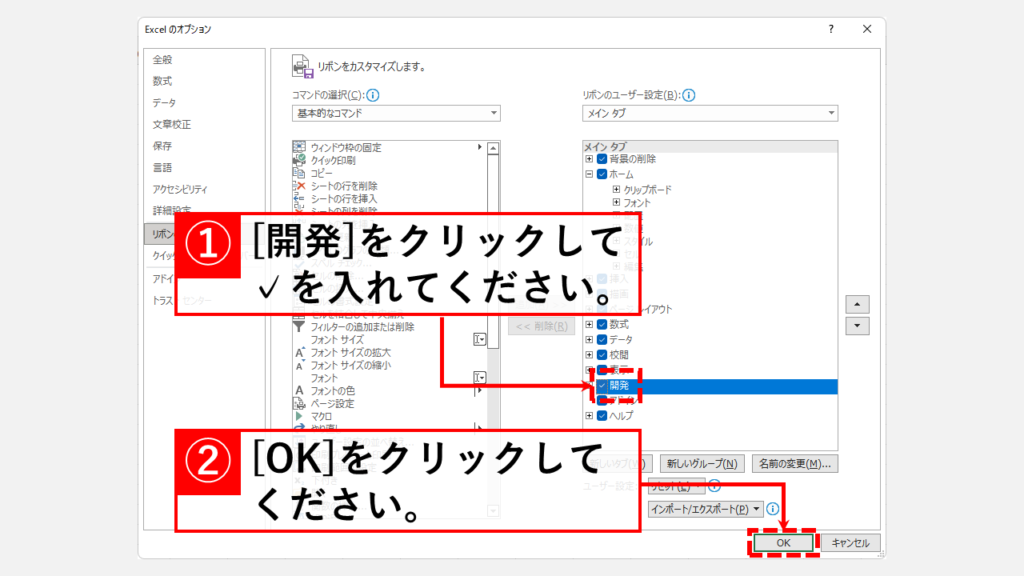The width and height of the screenshot is (1024, 576).
Task: Click the Page Setup (ページ設定) icon
Action: [x=299, y=403]
